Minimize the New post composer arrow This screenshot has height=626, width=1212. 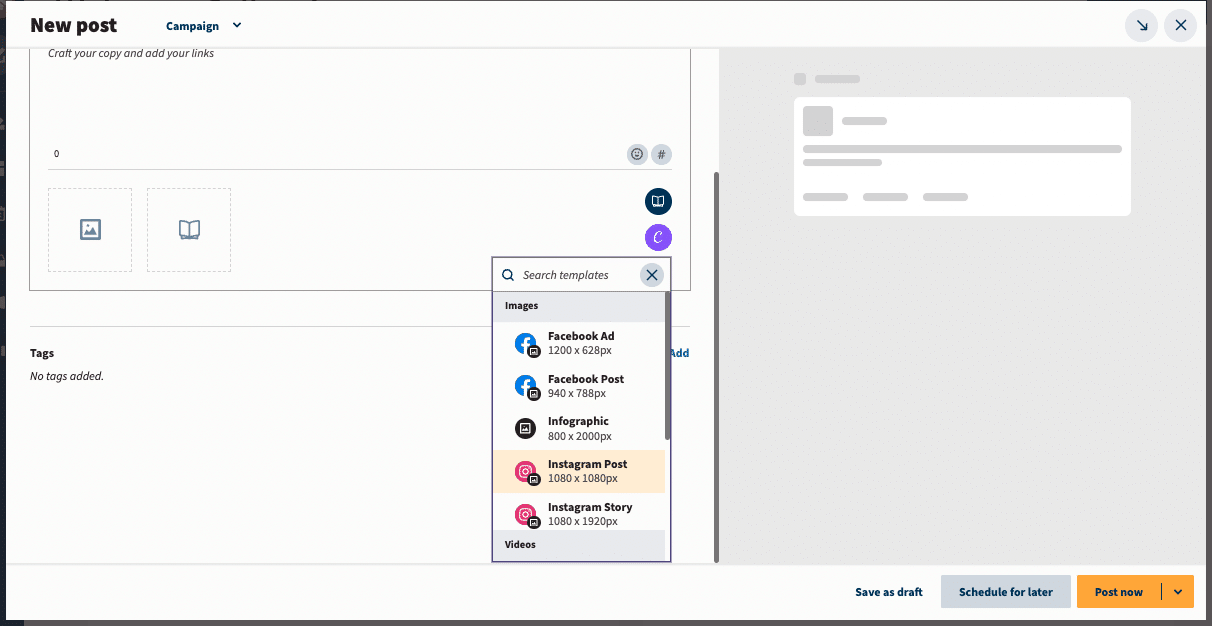pyautogui.click(x=1141, y=25)
